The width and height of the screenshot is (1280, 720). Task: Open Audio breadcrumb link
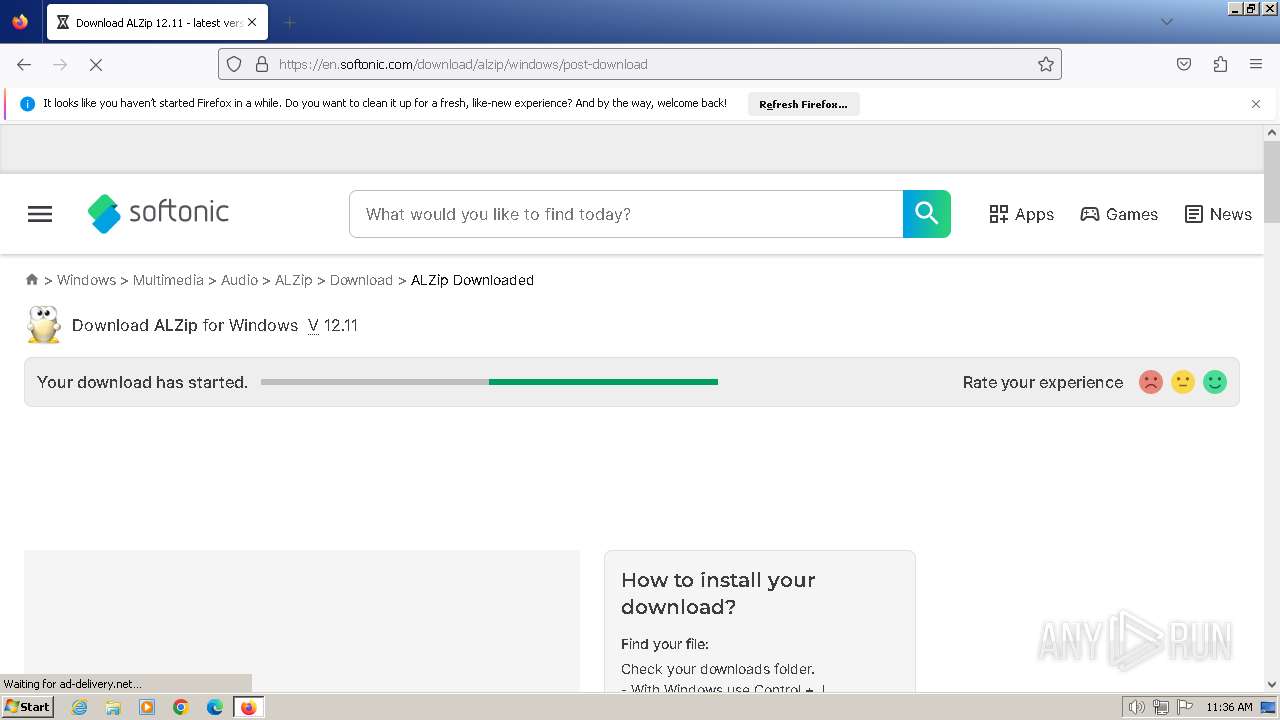tap(239, 280)
